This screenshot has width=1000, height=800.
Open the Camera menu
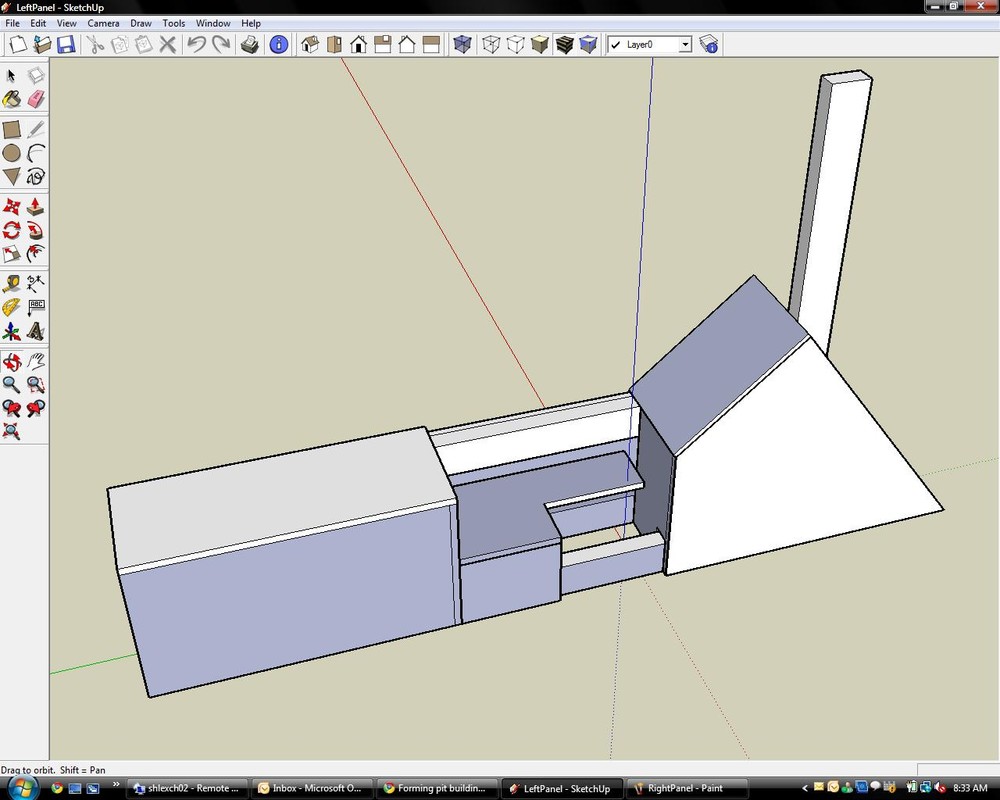103,23
